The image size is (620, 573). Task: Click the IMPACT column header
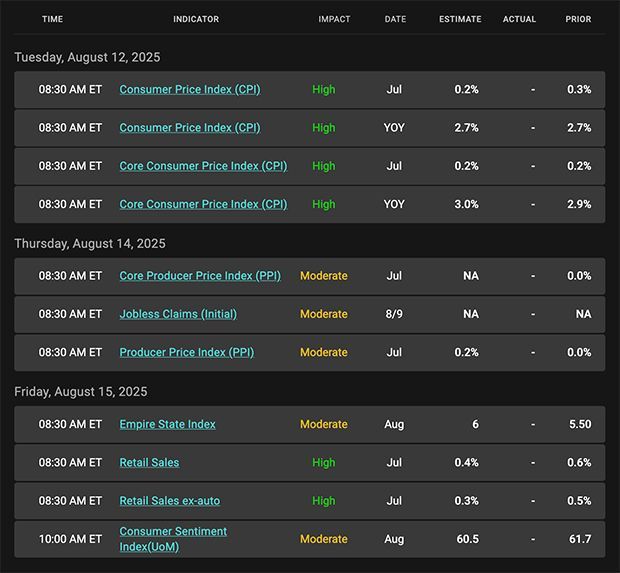pos(335,19)
